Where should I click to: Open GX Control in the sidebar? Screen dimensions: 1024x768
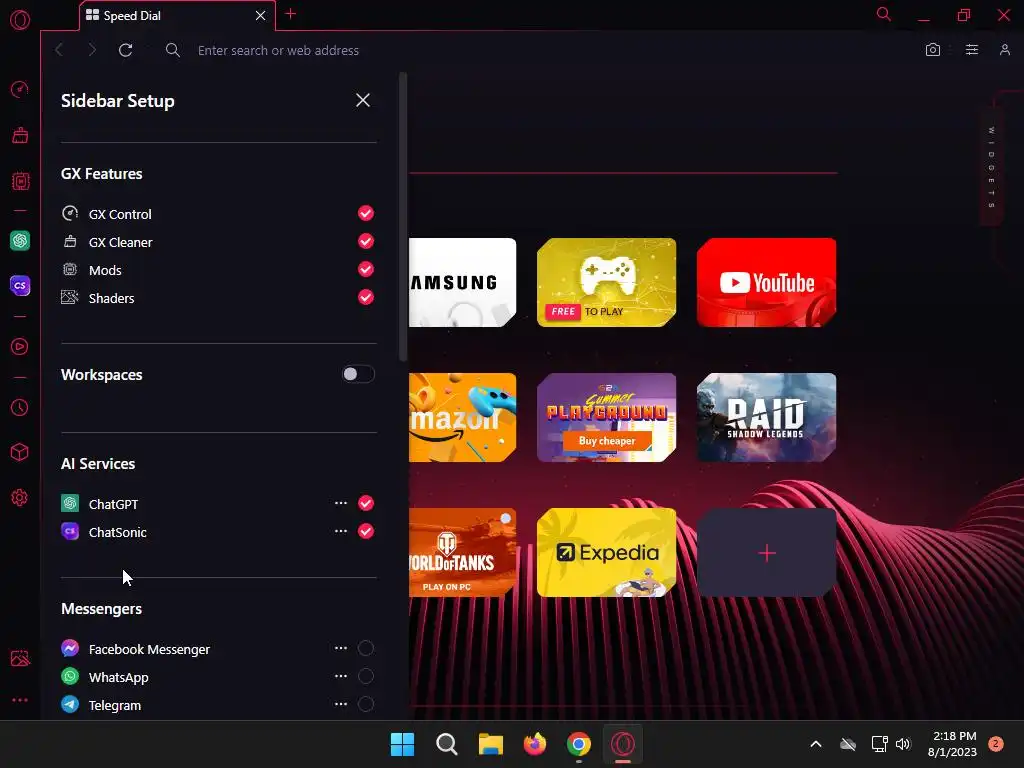point(20,89)
